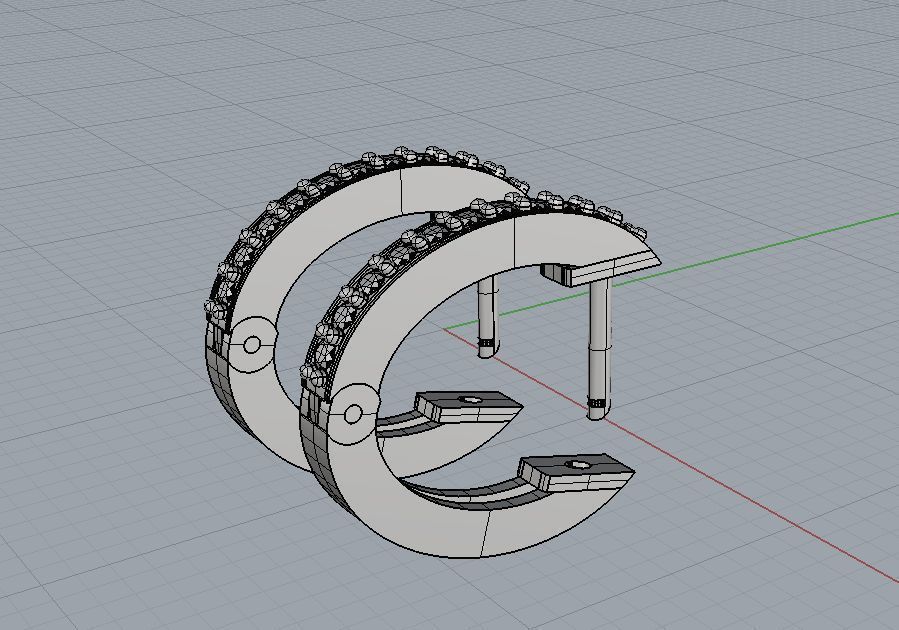Select the front hoop's lower clasp plate

tap(576, 472)
